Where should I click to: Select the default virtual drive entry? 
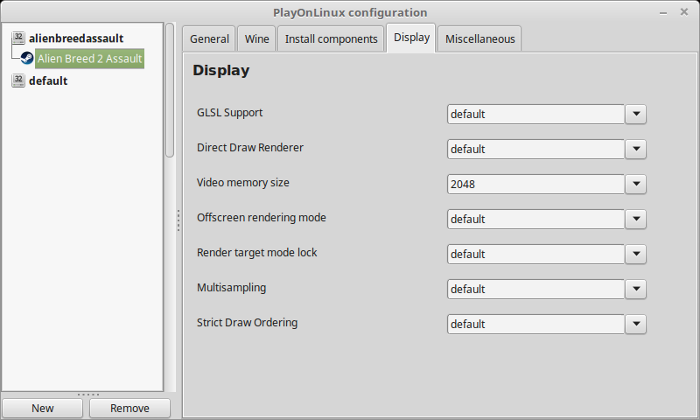point(48,81)
